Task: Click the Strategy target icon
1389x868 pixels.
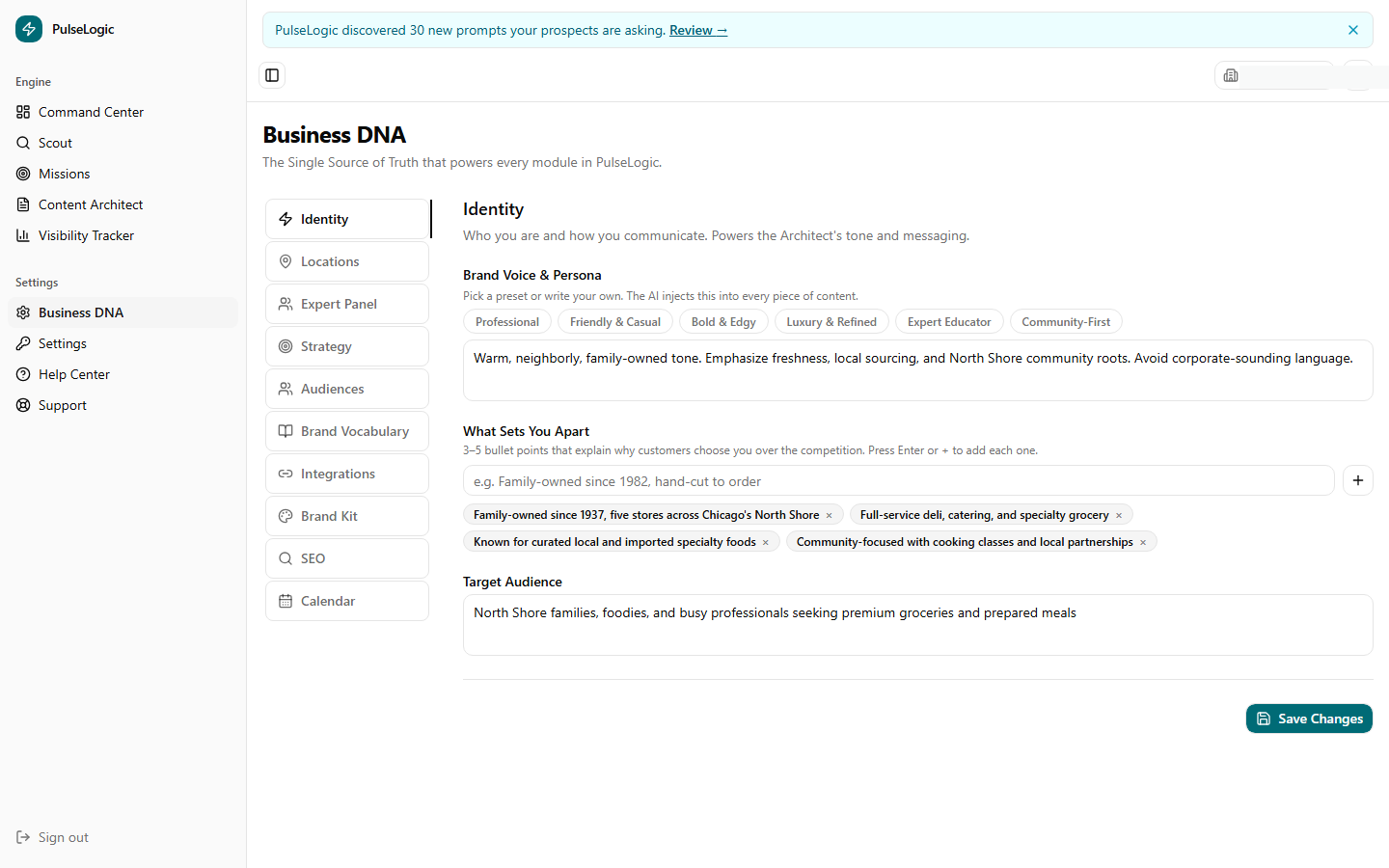Action: pyautogui.click(x=286, y=346)
